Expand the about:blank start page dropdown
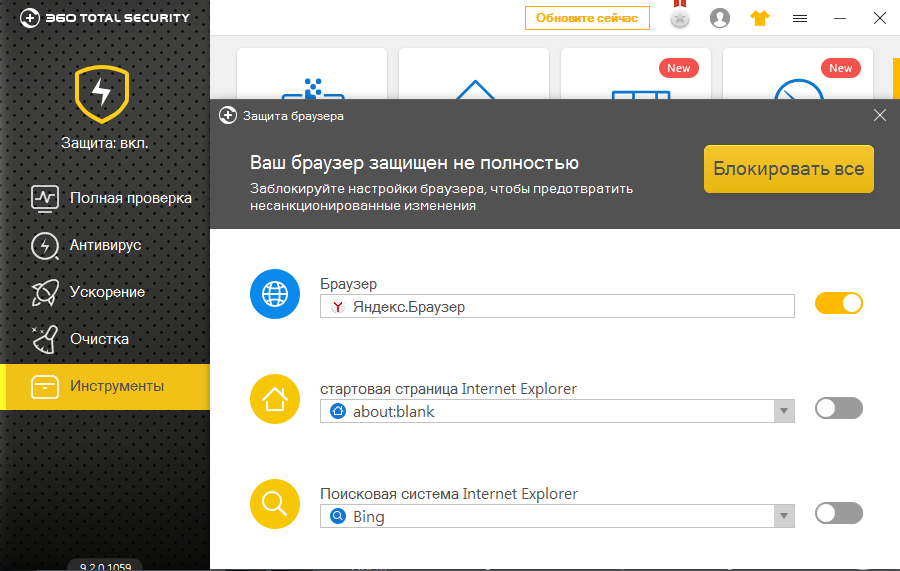 pos(785,411)
